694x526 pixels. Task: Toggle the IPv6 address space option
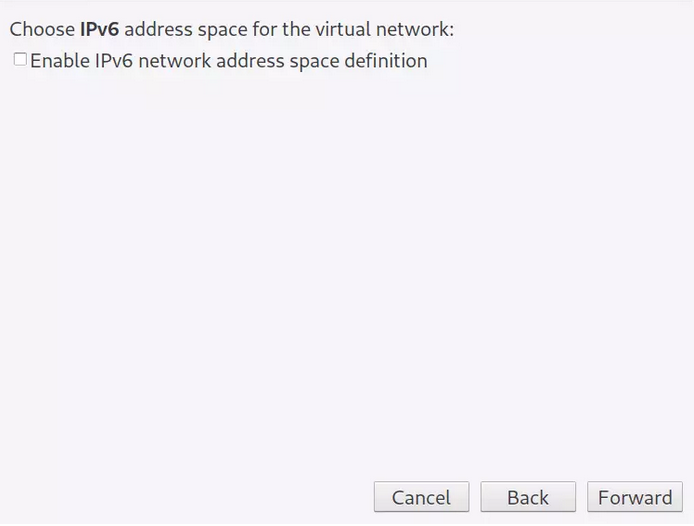coord(20,60)
